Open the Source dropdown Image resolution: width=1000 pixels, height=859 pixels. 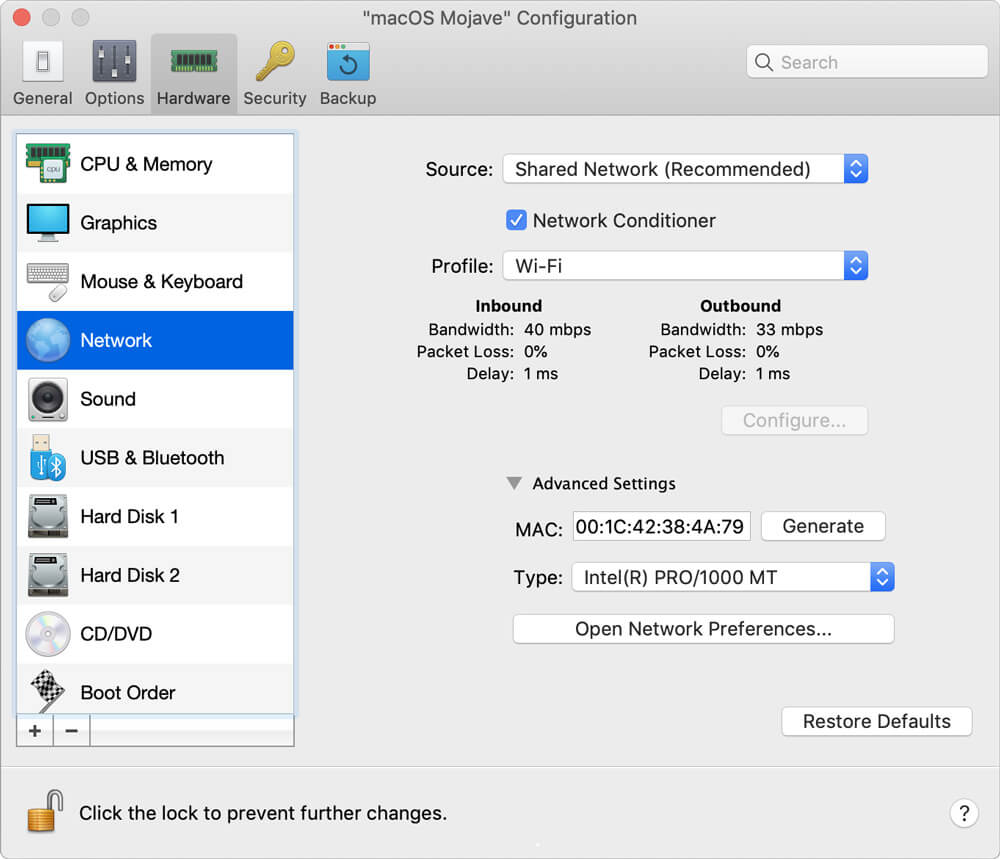[x=855, y=168]
